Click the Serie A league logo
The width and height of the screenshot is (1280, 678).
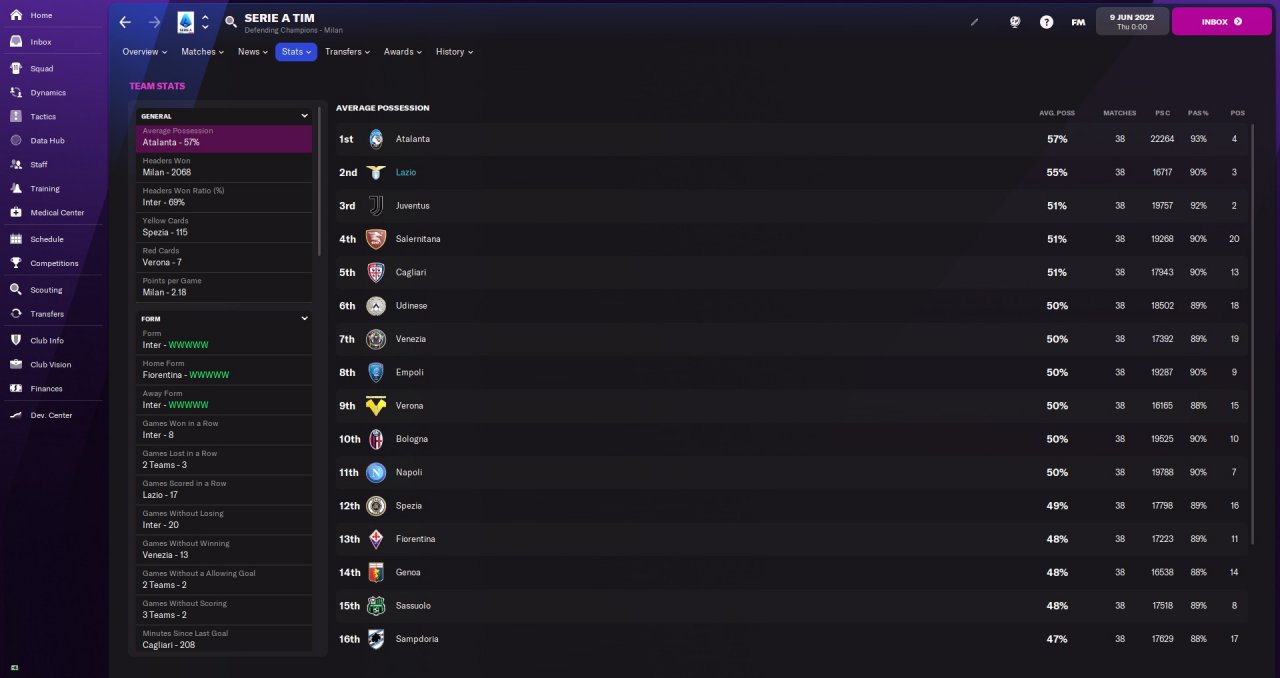186,22
